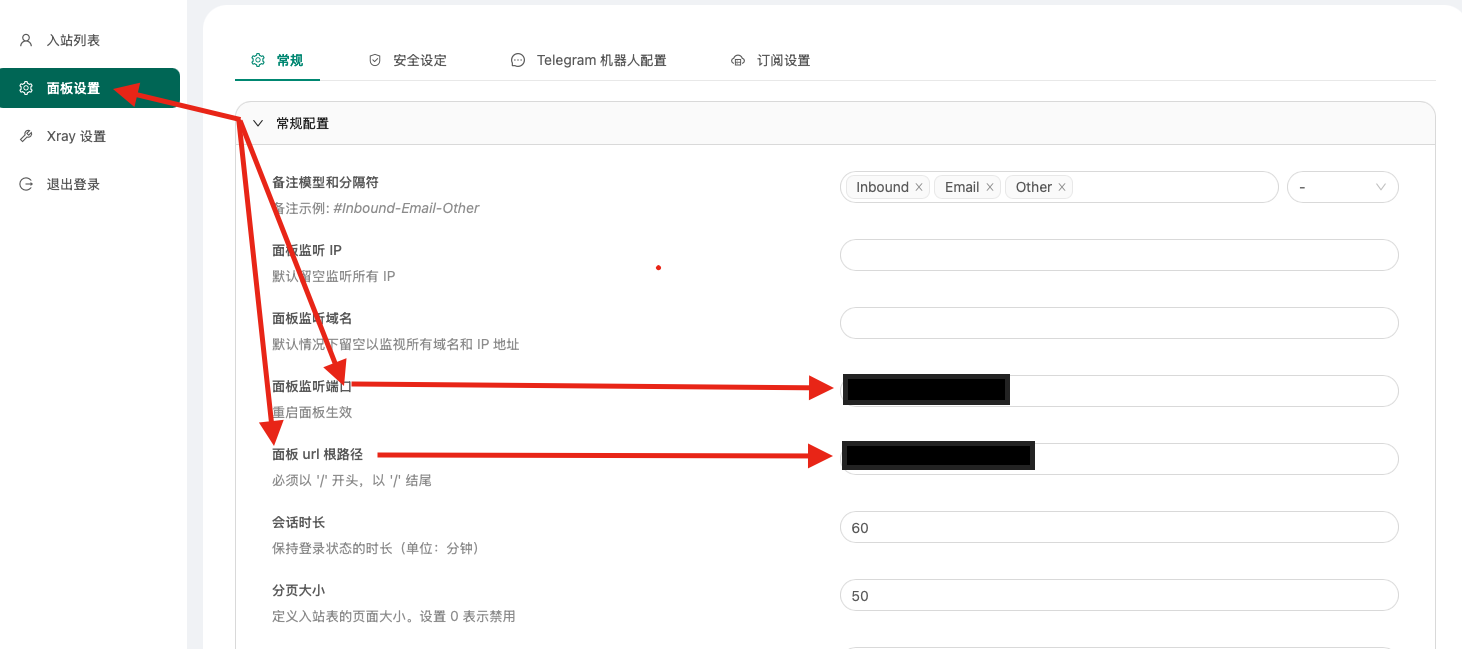This screenshot has height=649, width=1462.
Task: Remove the Inbound tag with its × icon
Action: pyautogui.click(x=919, y=187)
